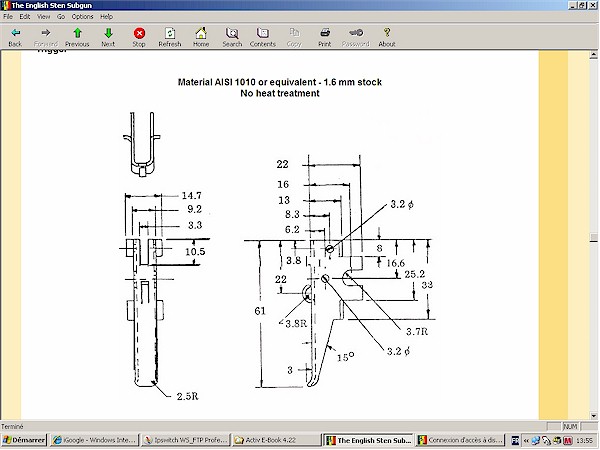The height and width of the screenshot is (450, 600).
Task: Click the 'No heat treatment' text
Action: (280, 93)
